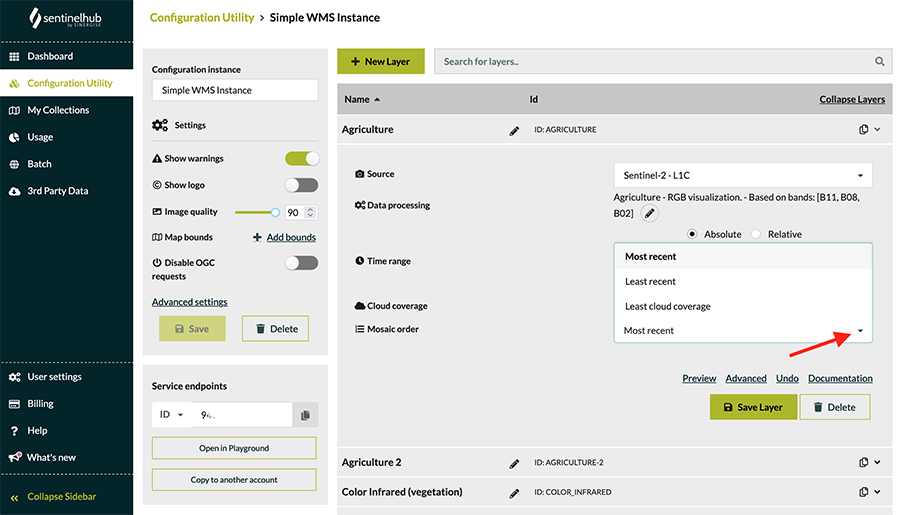Duplicate the Agriculture 2 layer
The image size is (900, 515).
point(863,463)
